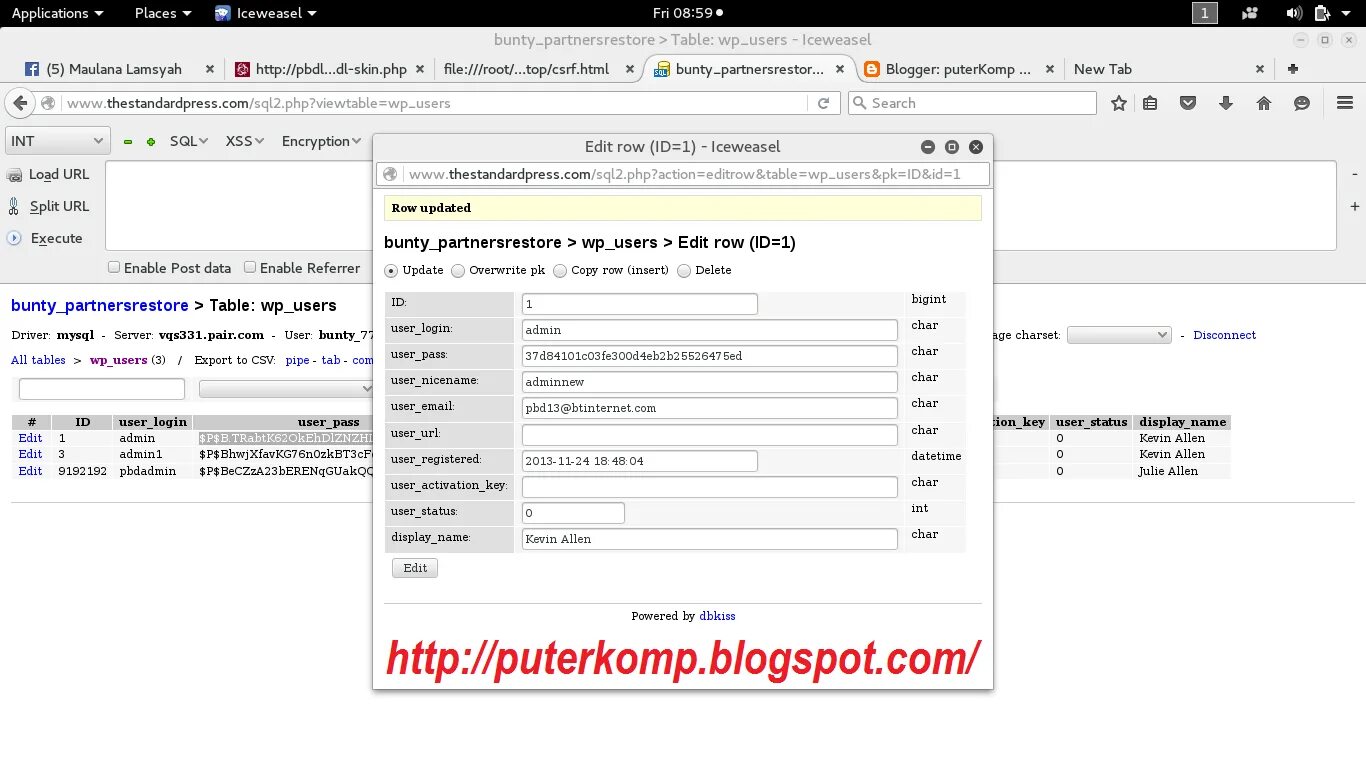Click the bunty_partnersrestore database heading link
The width and height of the screenshot is (1366, 768).
coord(99,306)
